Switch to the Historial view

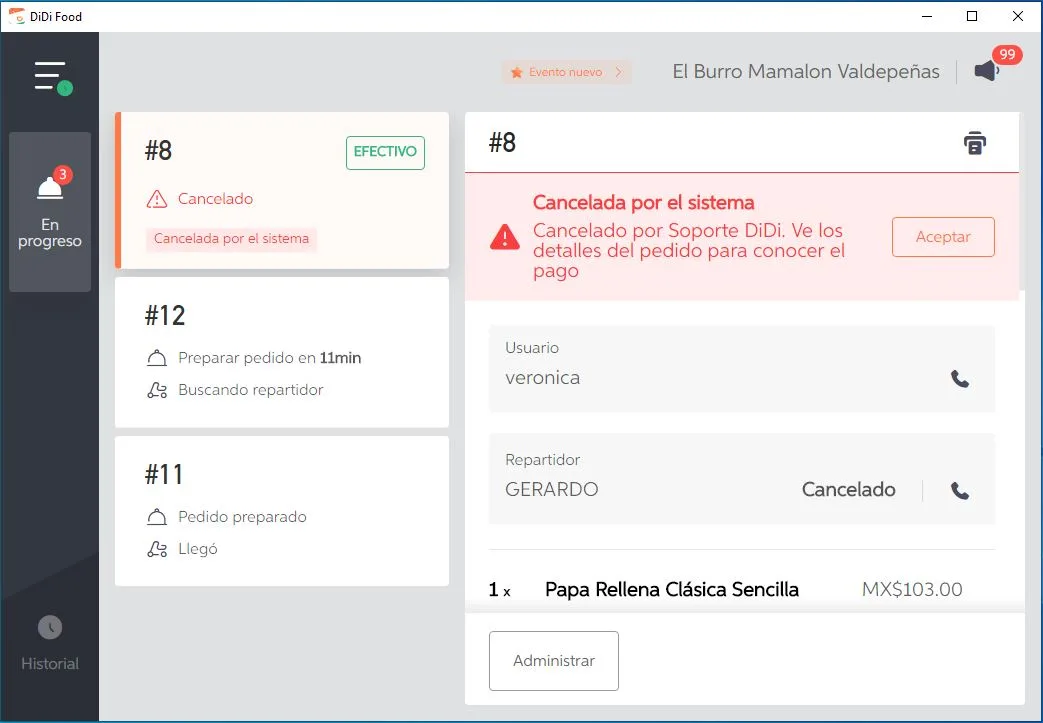[49, 645]
